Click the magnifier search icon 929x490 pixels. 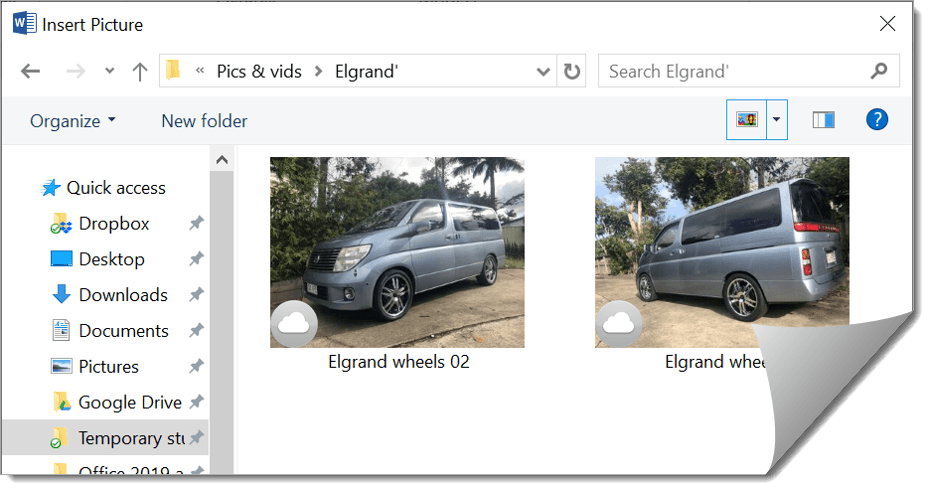(x=879, y=71)
